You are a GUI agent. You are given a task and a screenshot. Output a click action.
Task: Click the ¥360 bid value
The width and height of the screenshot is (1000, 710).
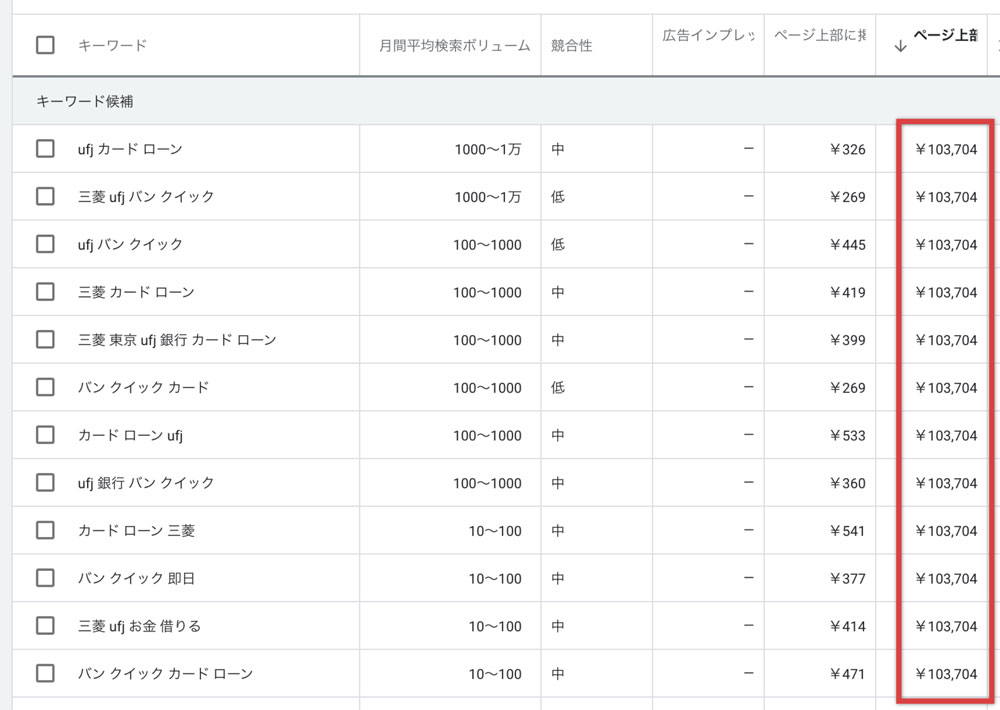(x=848, y=483)
